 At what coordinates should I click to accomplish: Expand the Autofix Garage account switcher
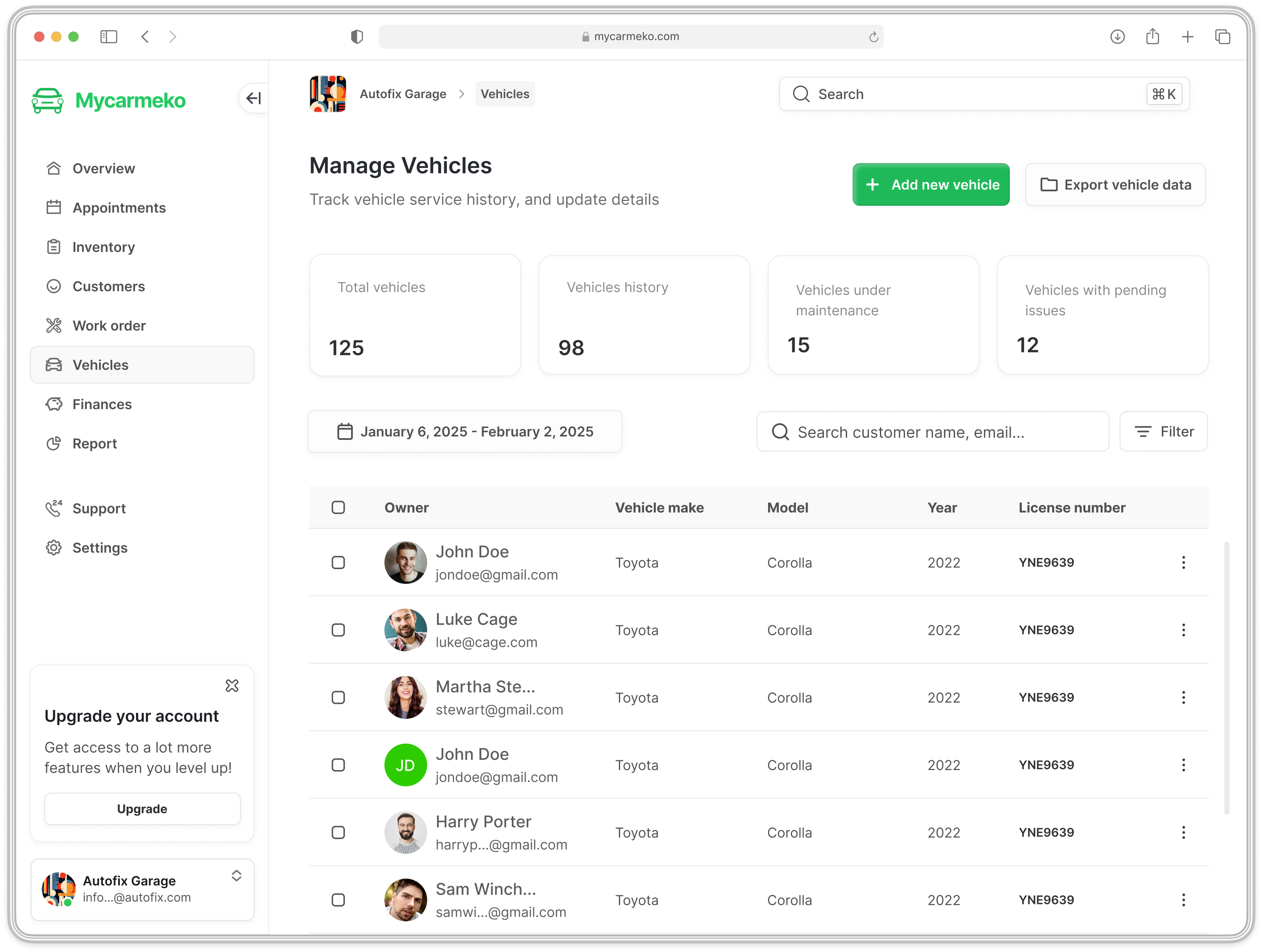(236, 875)
